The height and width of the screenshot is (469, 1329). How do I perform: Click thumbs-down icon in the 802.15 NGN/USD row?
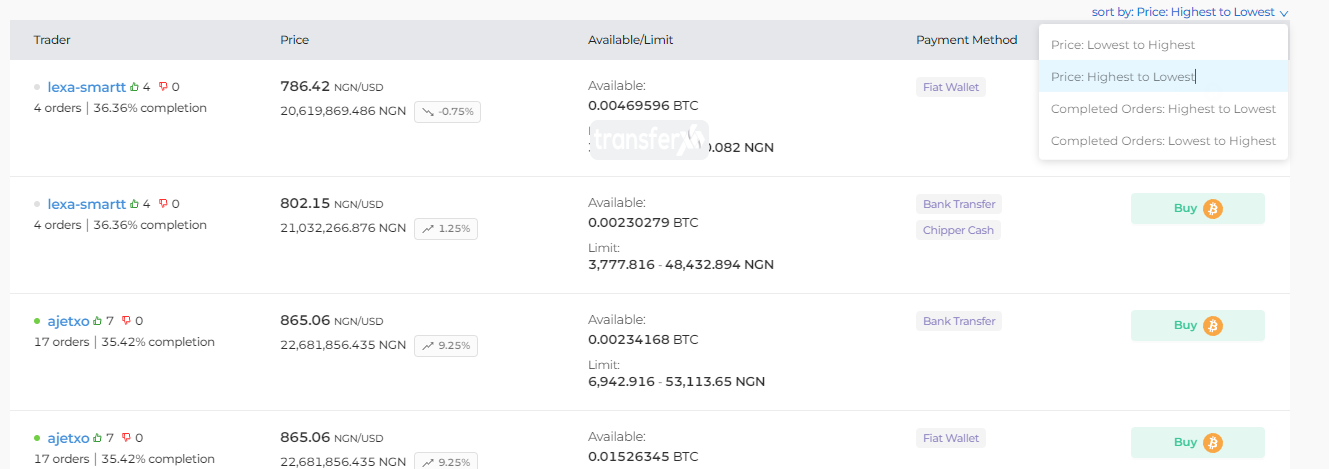pos(163,204)
